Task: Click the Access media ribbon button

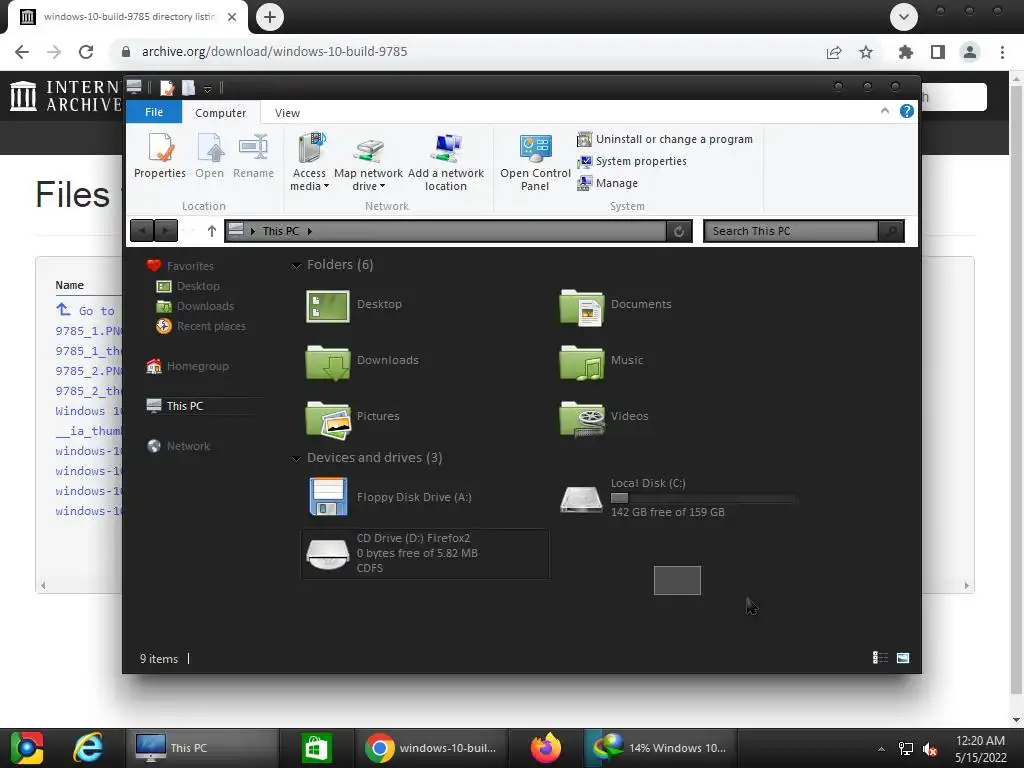Action: [310, 161]
